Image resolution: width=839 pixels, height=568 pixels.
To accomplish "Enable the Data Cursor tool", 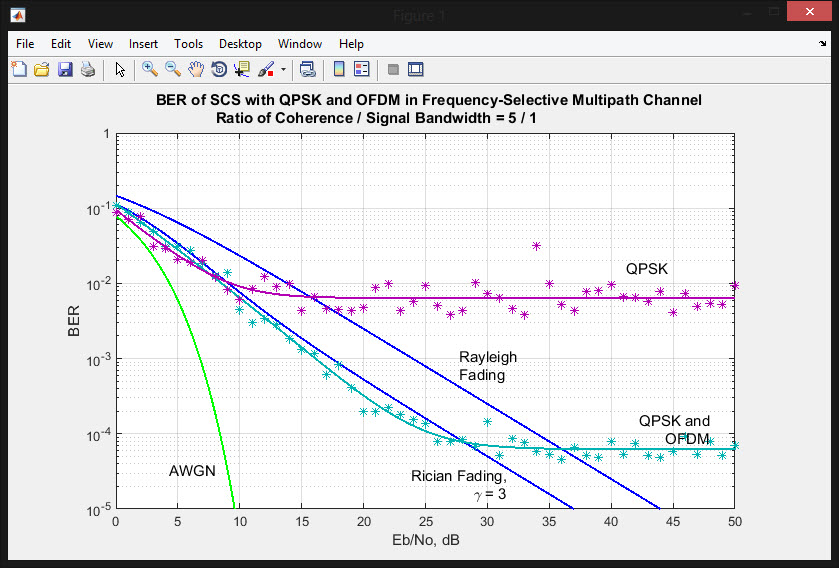I will coord(242,69).
